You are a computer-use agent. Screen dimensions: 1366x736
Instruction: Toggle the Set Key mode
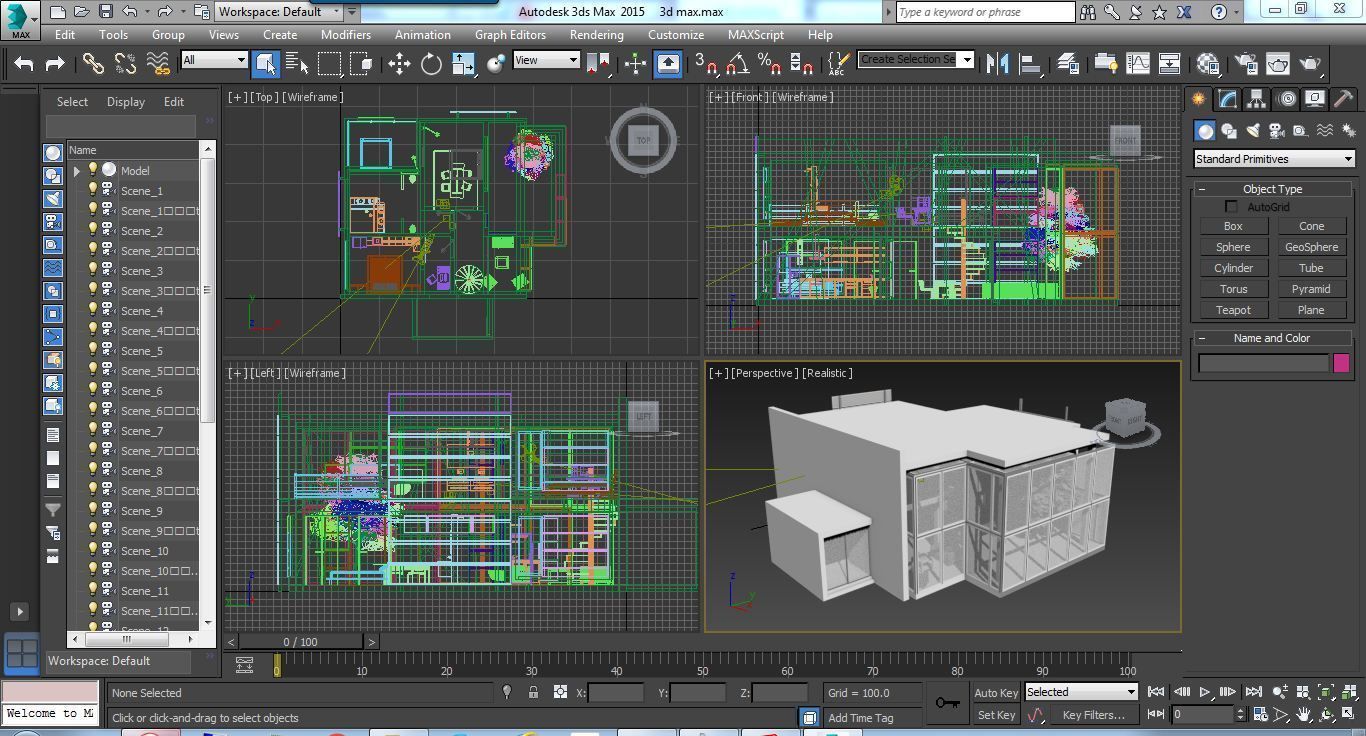point(996,715)
